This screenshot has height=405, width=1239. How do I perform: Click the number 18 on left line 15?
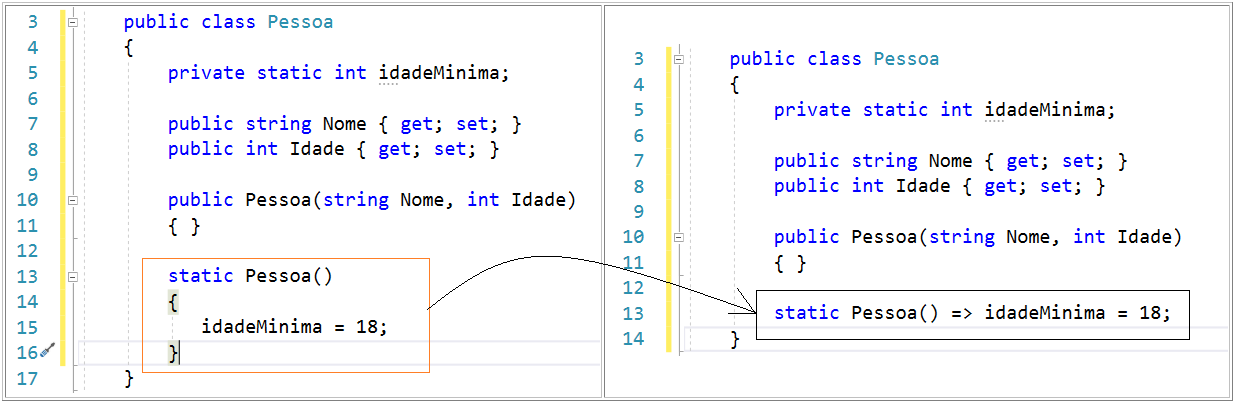366,327
